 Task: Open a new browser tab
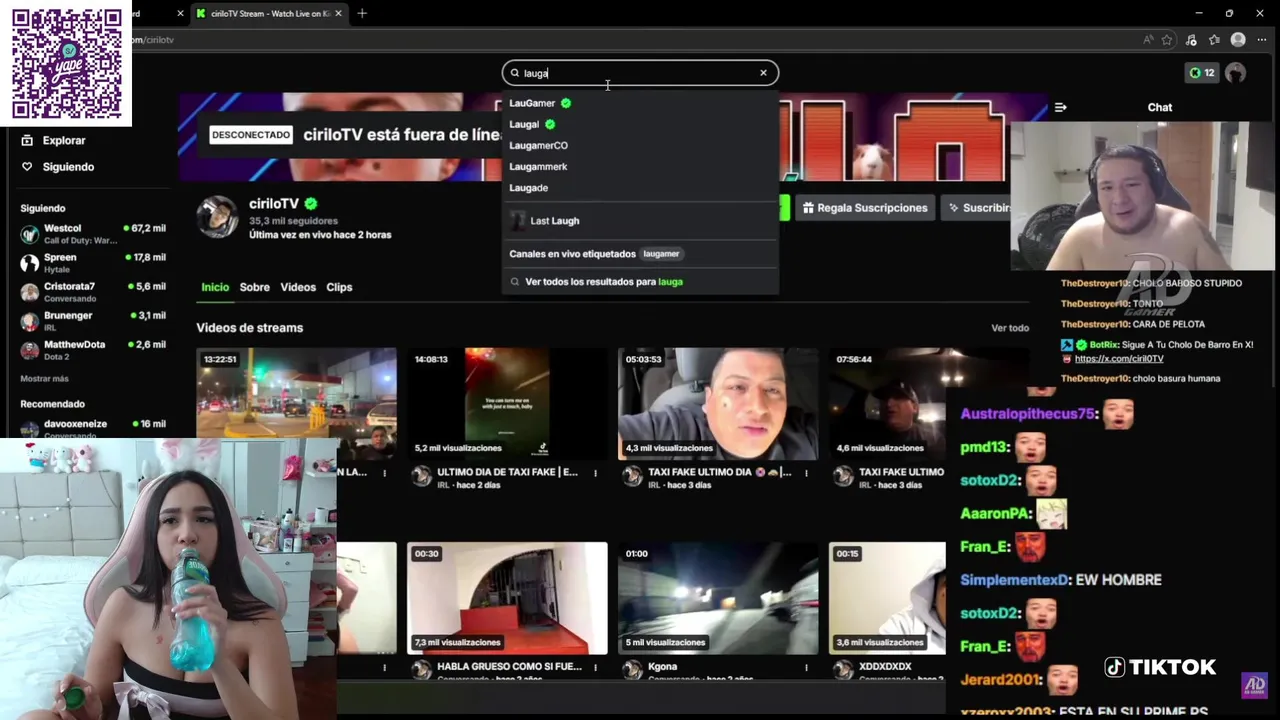pos(362,13)
